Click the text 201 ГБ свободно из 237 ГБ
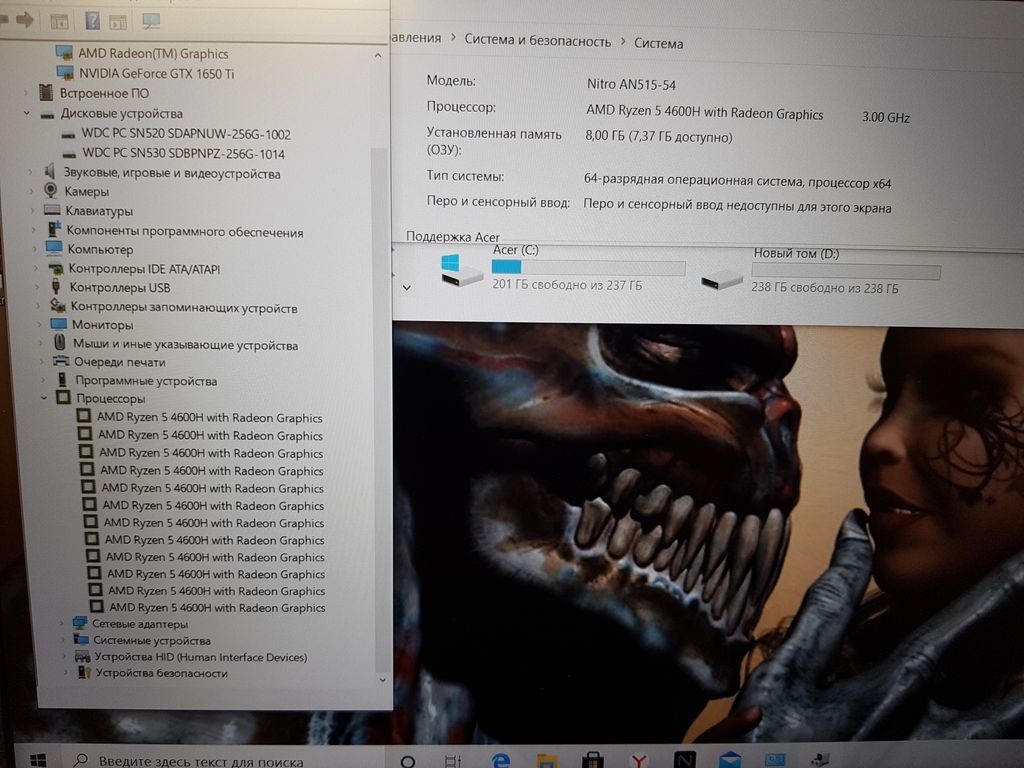1024x768 pixels. pos(567,285)
